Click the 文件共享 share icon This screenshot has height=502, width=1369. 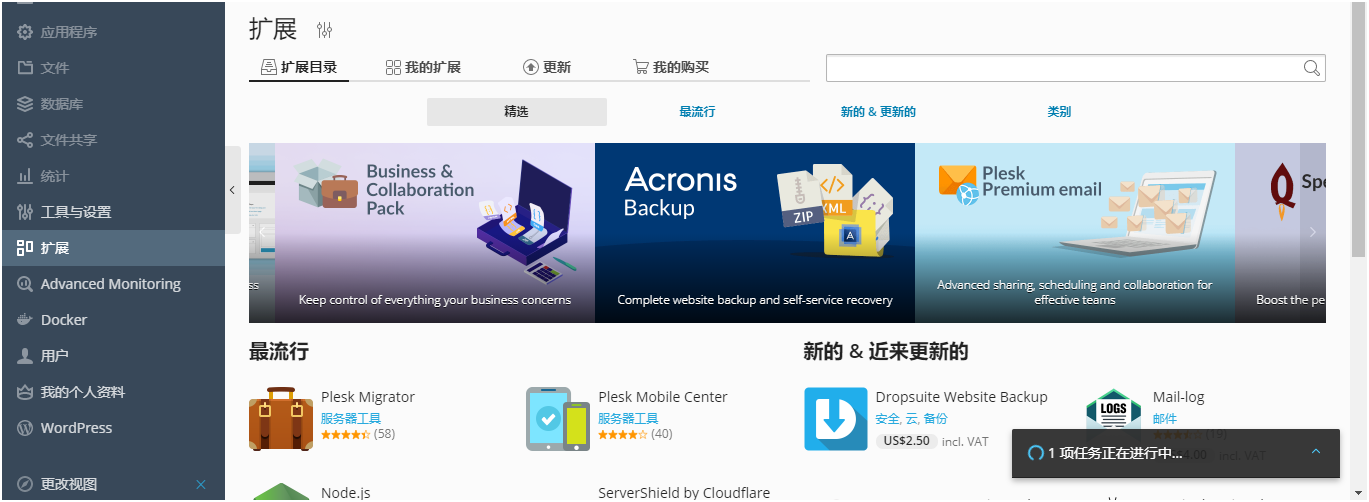click(x=25, y=140)
